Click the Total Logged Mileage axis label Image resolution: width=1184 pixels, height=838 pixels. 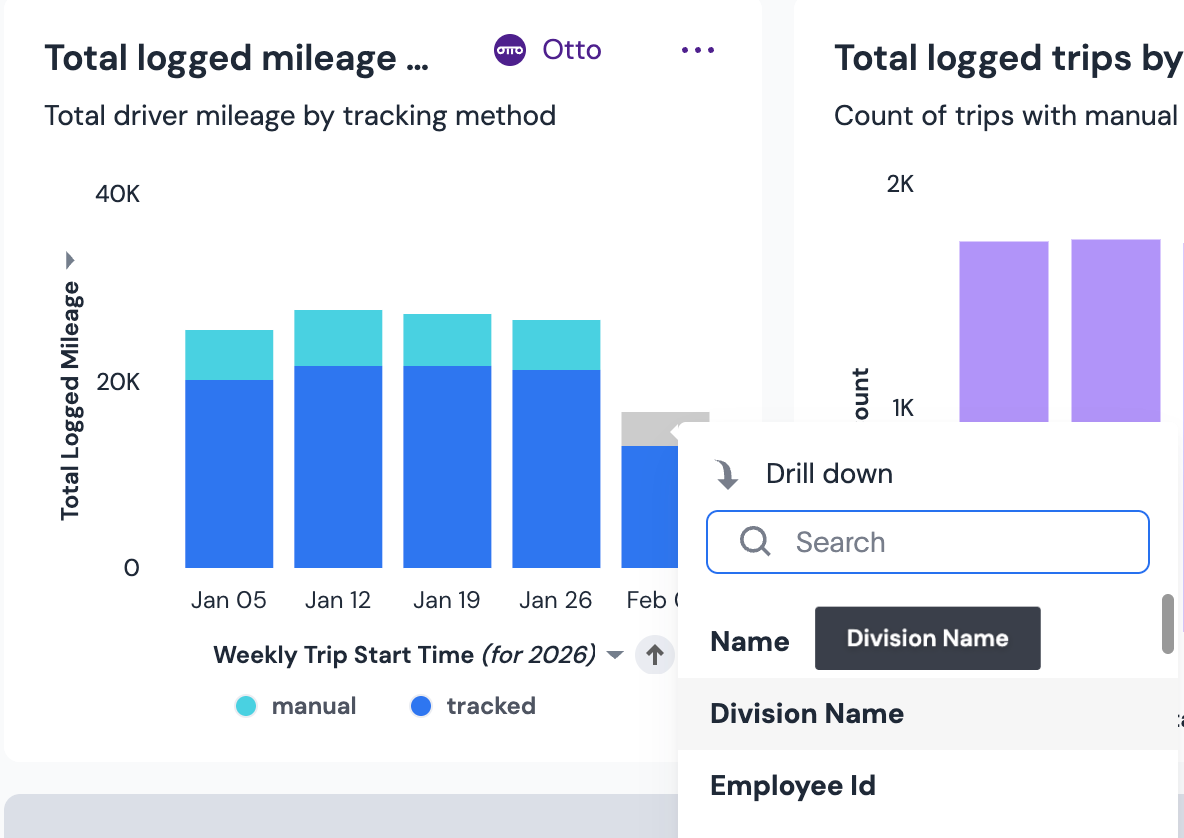pyautogui.click(x=69, y=401)
